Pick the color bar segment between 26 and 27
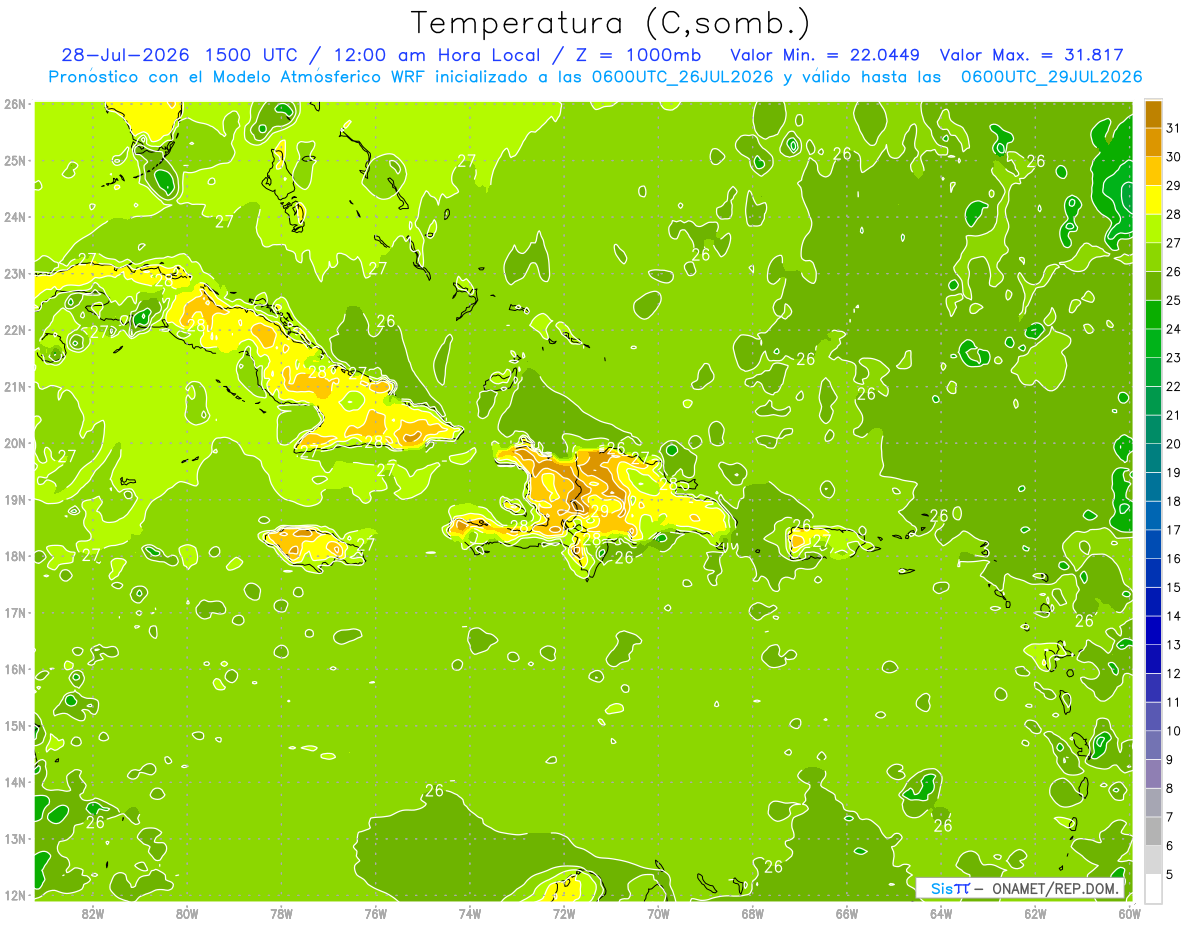1200x927 pixels. (1153, 257)
